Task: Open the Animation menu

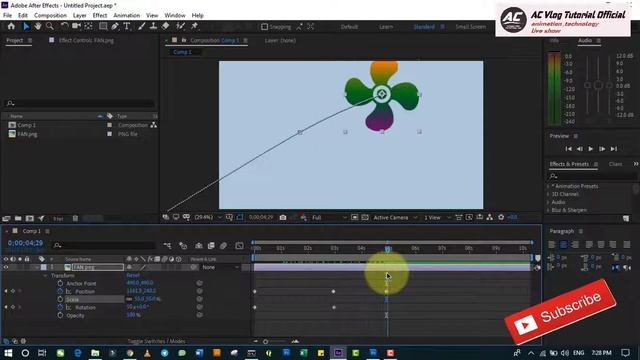Action: click(x=127, y=16)
